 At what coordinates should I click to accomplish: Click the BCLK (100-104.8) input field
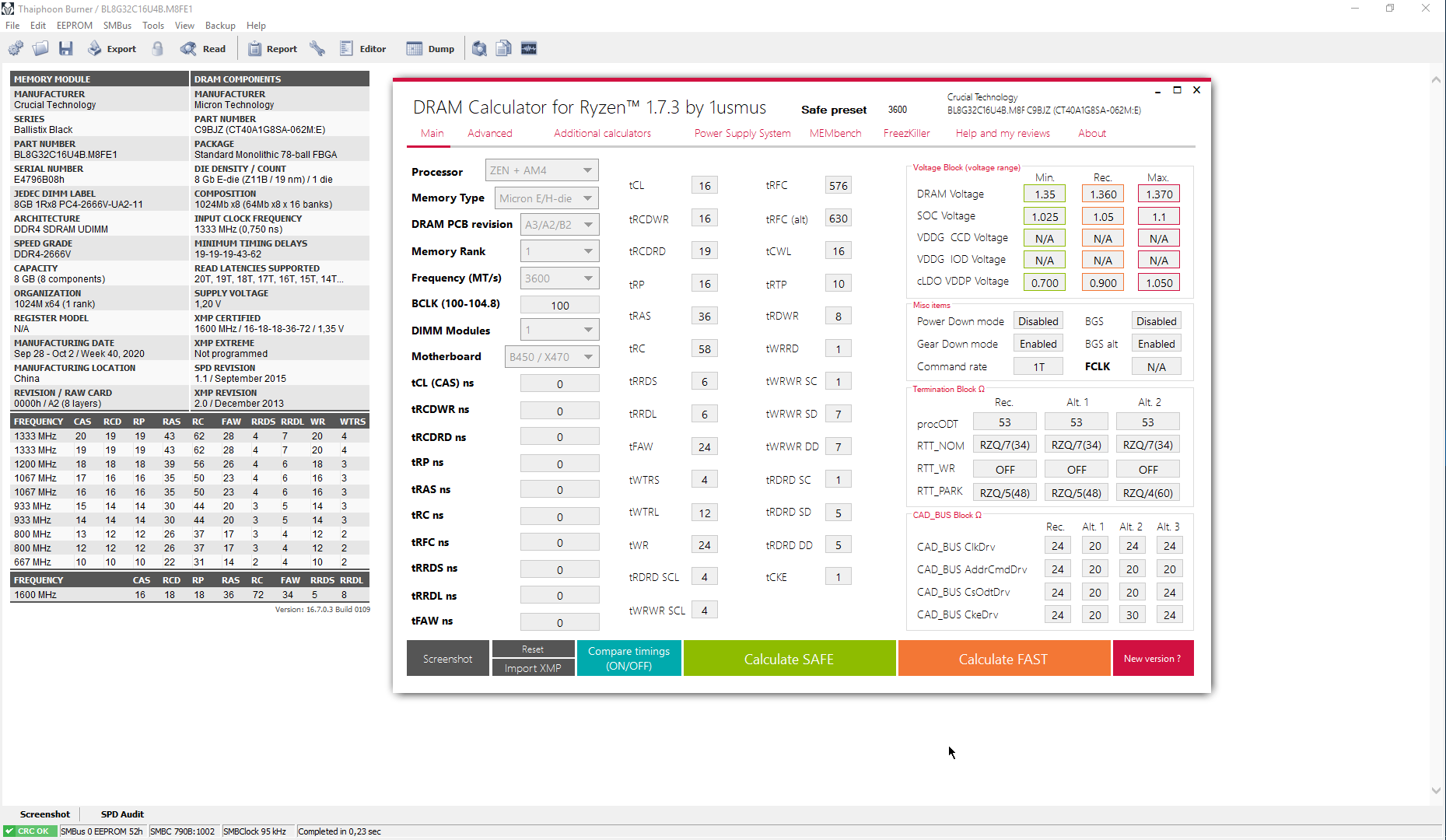pos(559,305)
